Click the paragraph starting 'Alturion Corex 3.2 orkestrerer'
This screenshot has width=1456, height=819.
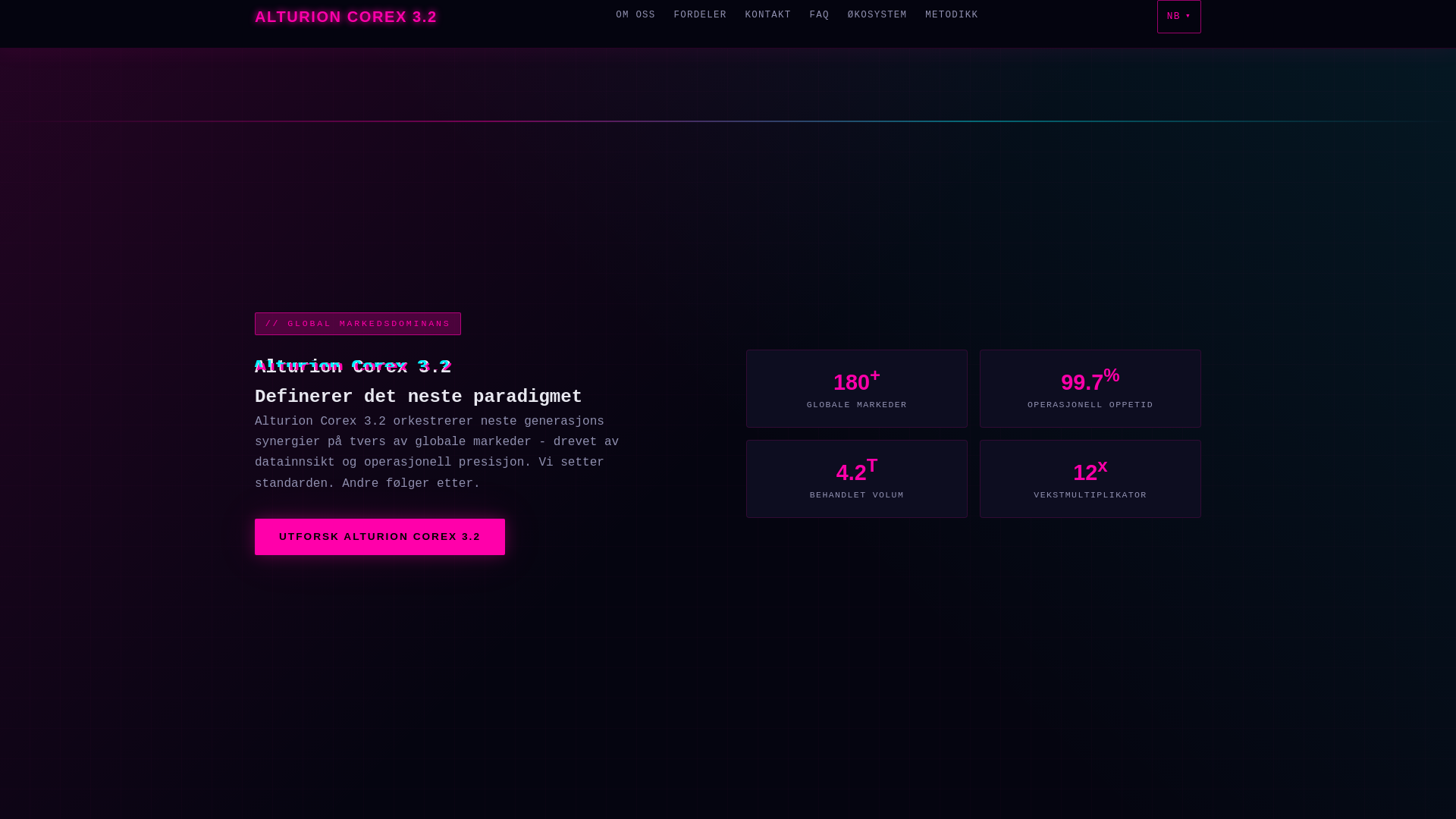point(437,453)
